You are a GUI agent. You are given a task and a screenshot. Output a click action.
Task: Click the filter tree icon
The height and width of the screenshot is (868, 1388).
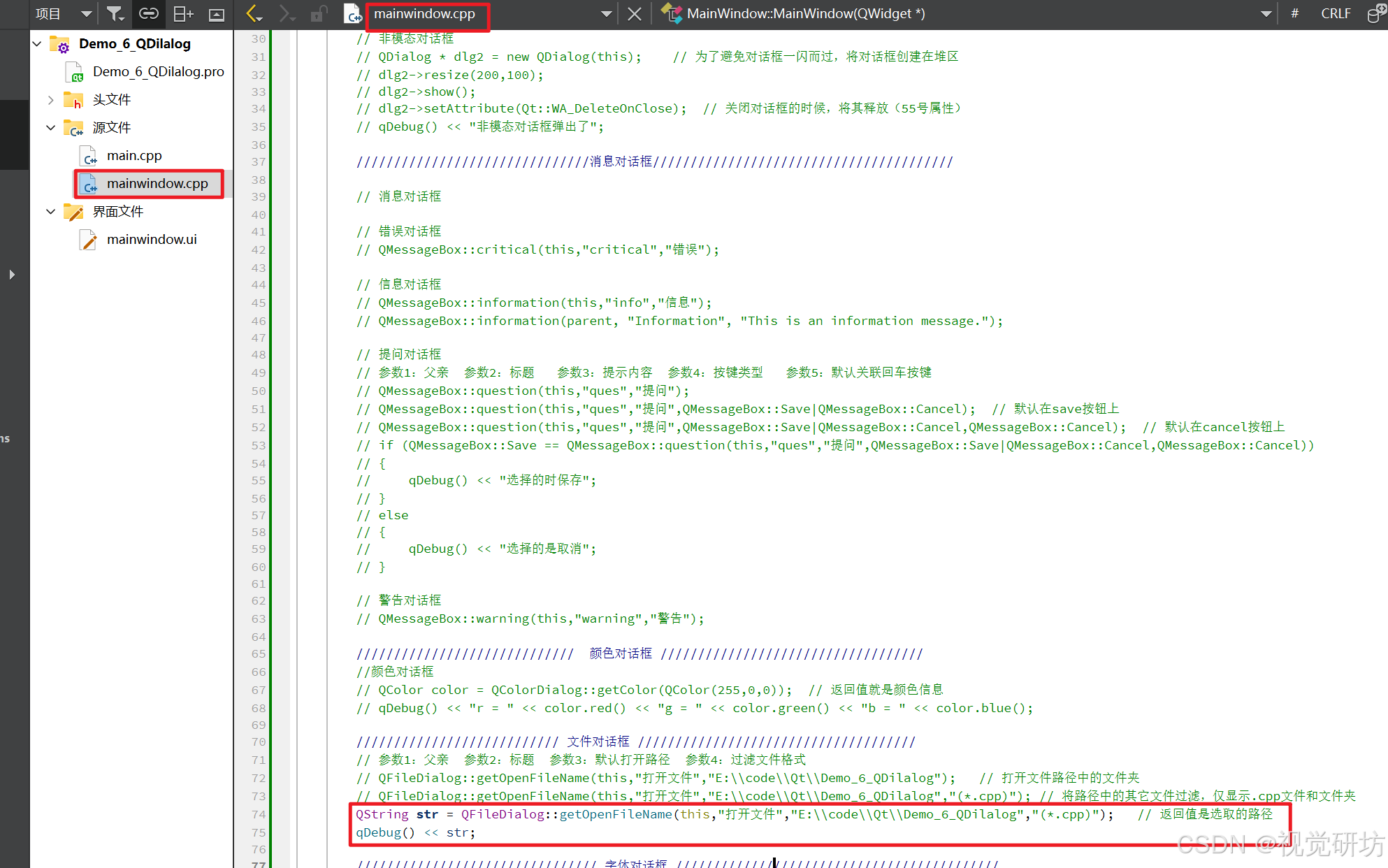coord(114,13)
